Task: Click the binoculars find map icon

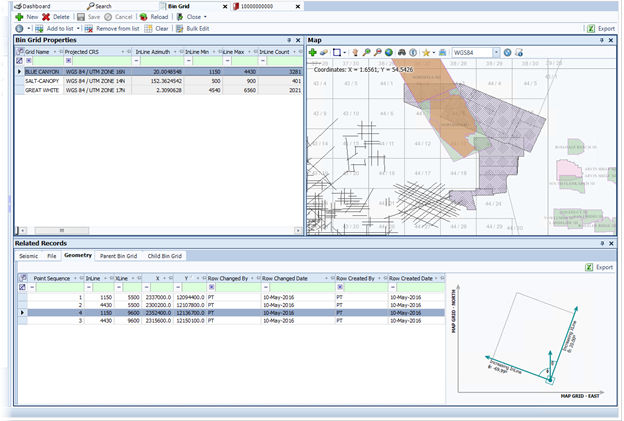Action: (x=402, y=53)
